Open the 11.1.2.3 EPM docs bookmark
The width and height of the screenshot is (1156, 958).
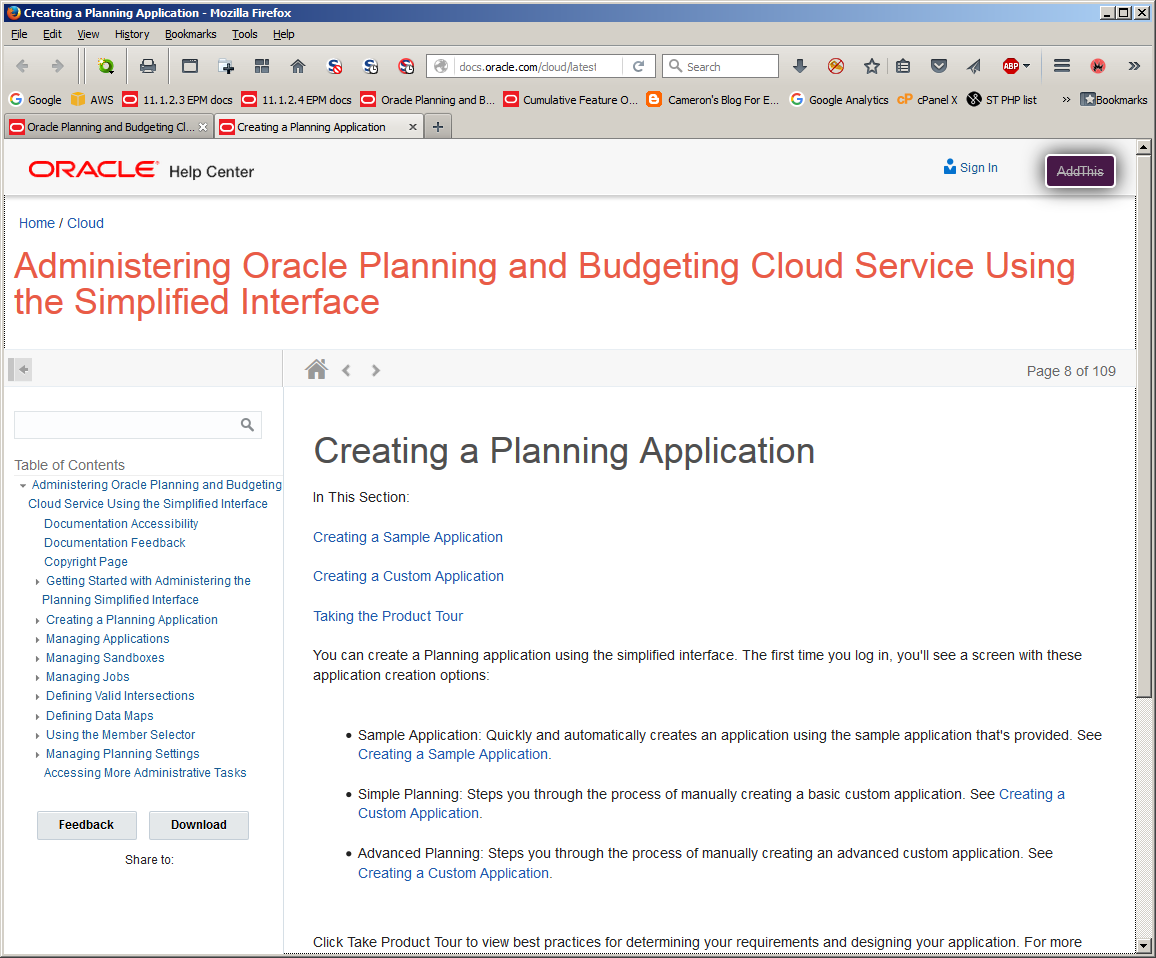pos(178,100)
